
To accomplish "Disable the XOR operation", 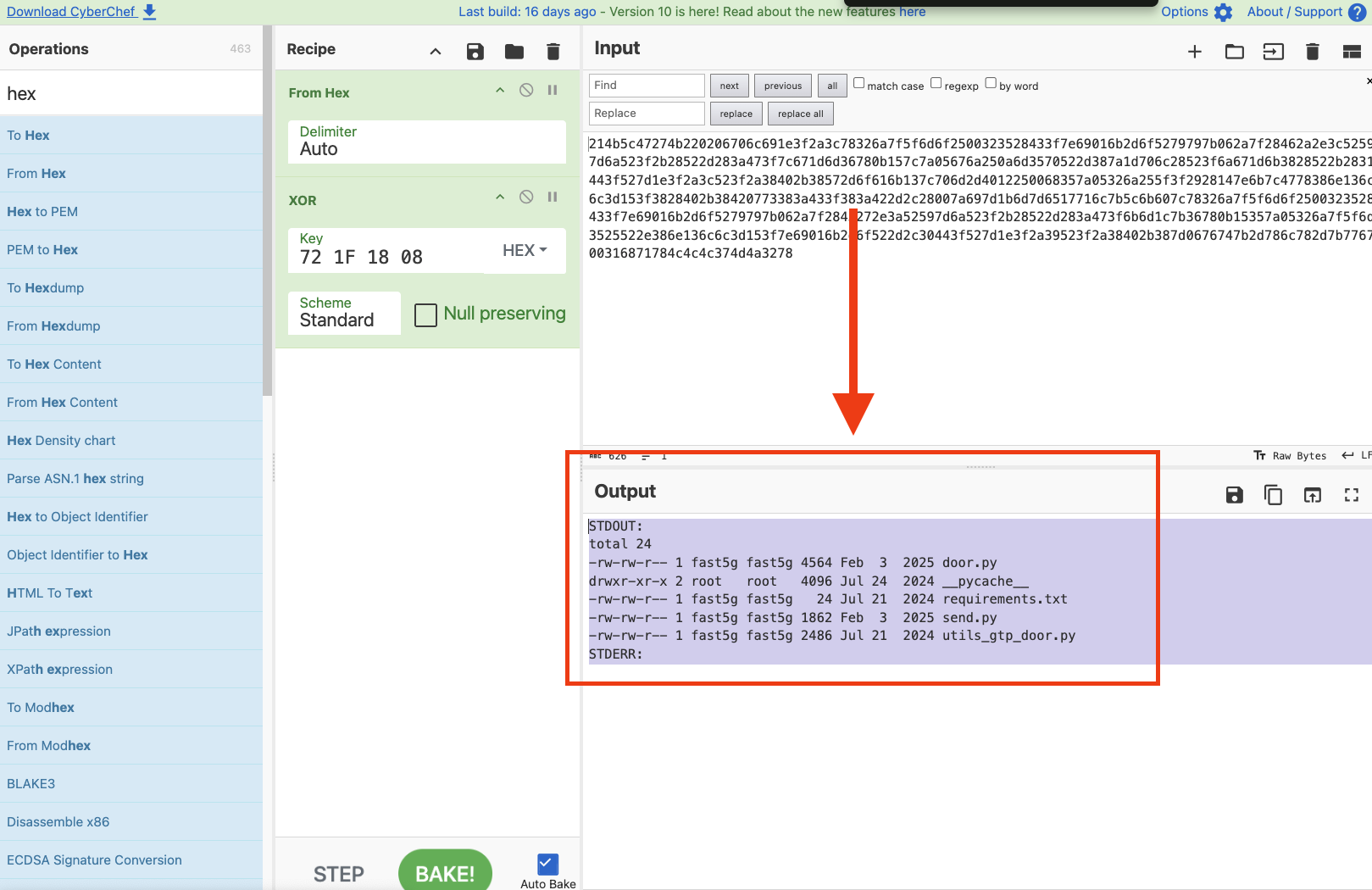I will click(526, 197).
